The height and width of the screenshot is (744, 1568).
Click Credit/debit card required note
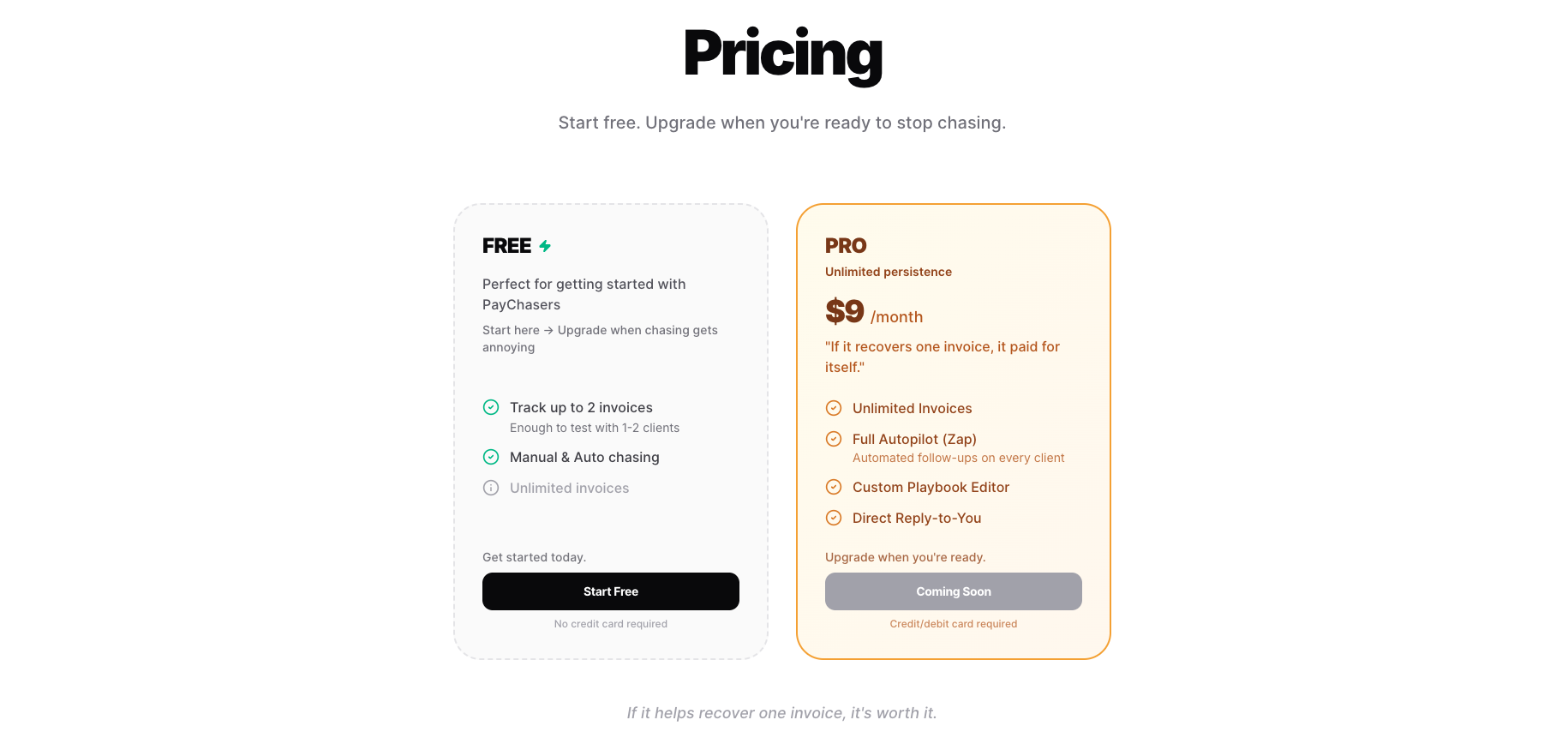tap(953, 624)
